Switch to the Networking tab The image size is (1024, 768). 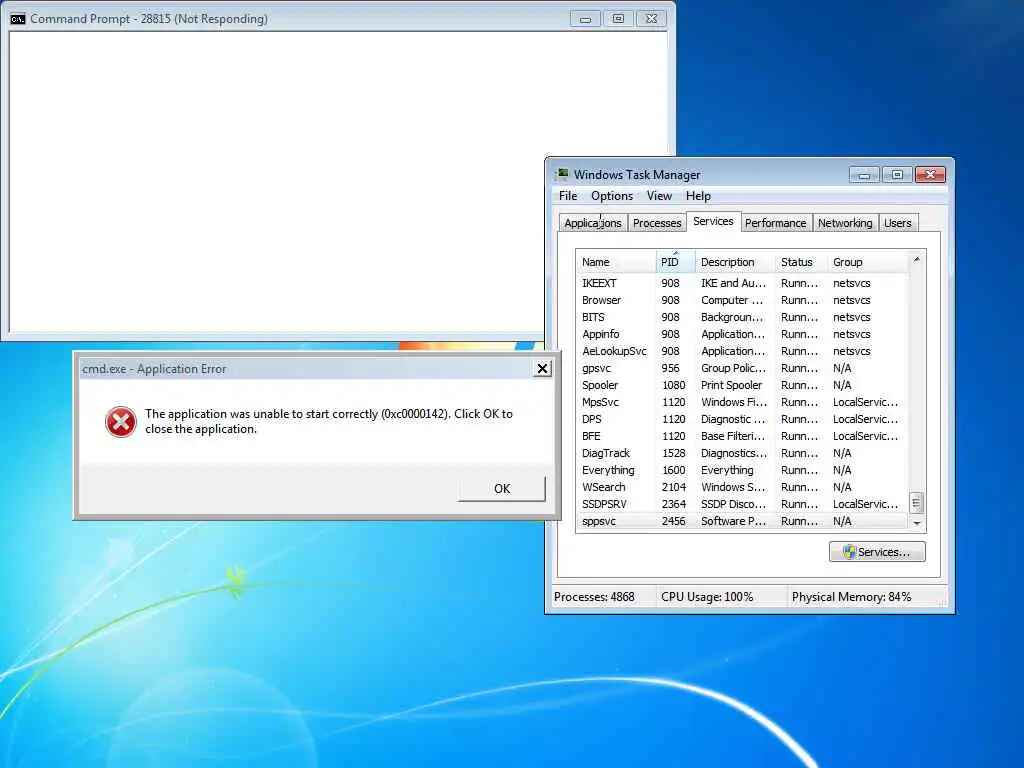tap(845, 223)
